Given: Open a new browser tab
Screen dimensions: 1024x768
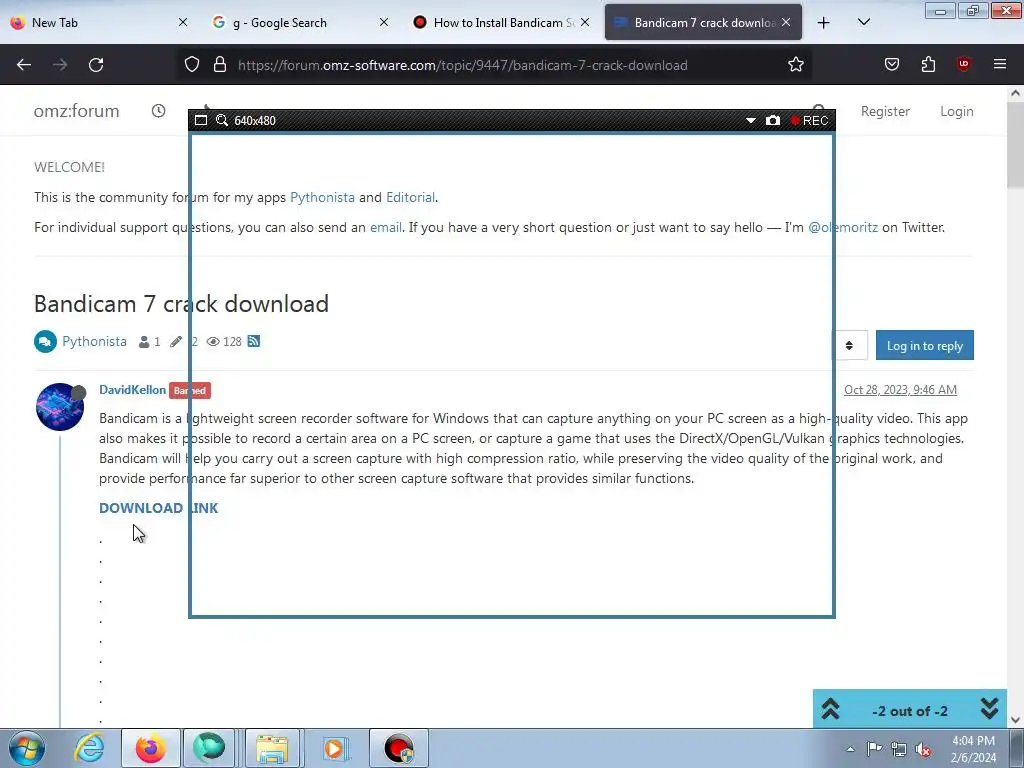Looking at the screenshot, I should click(824, 23).
